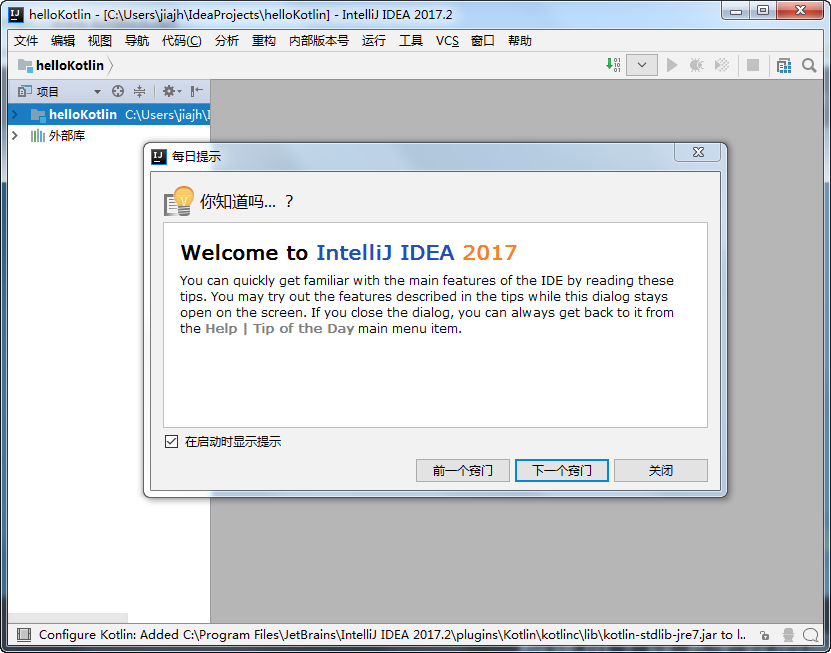
Task: Open the 导航 menu
Action: [137, 41]
